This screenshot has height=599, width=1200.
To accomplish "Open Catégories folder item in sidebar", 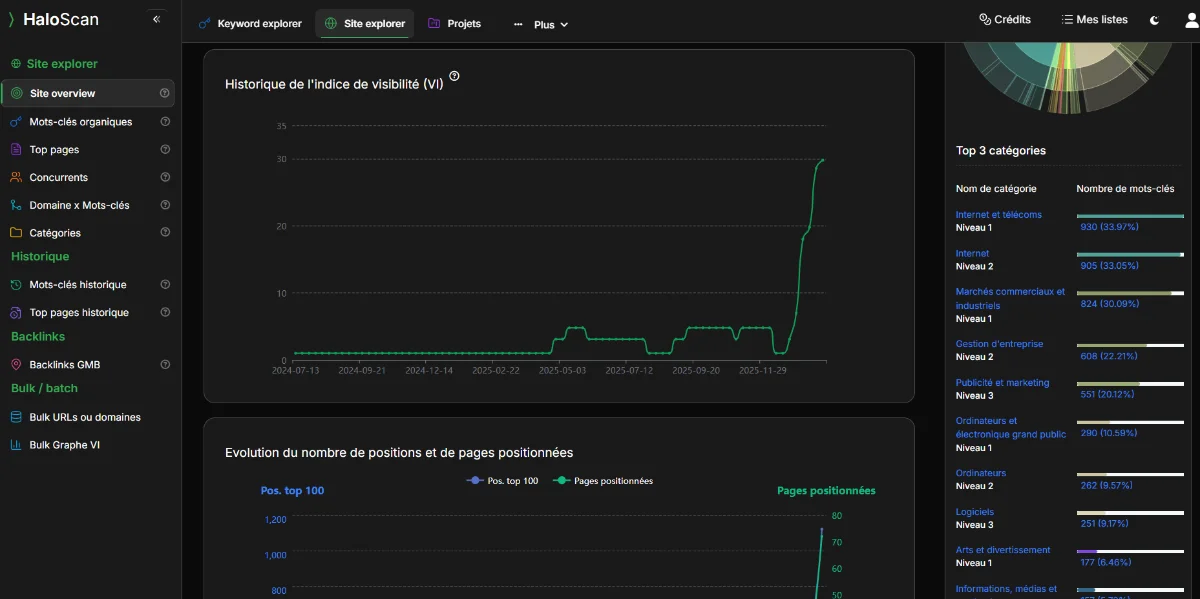I will (x=55, y=233).
